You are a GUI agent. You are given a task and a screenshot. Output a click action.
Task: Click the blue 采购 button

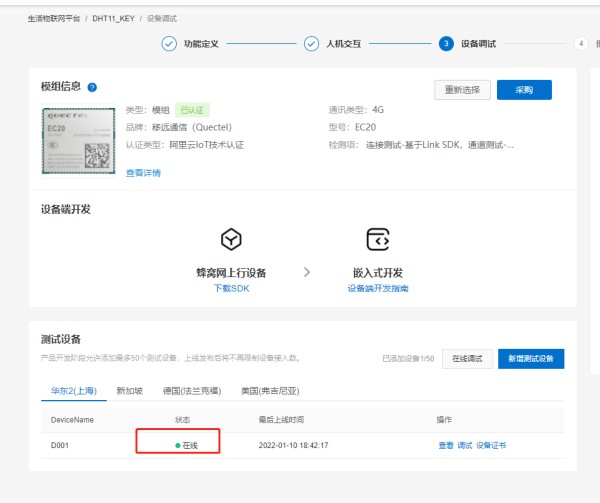(524, 90)
